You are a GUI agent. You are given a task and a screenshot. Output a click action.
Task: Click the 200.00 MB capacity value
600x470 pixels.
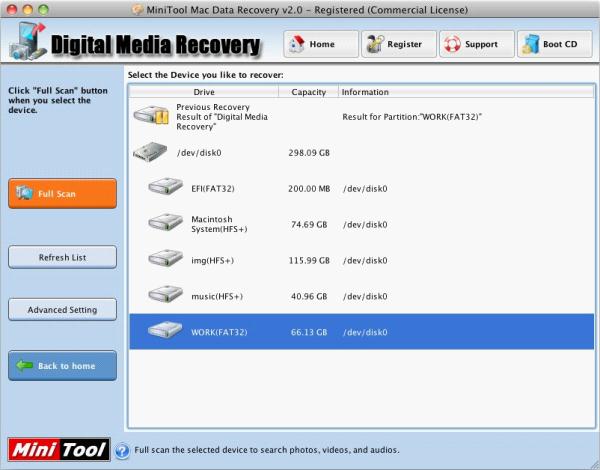point(309,188)
